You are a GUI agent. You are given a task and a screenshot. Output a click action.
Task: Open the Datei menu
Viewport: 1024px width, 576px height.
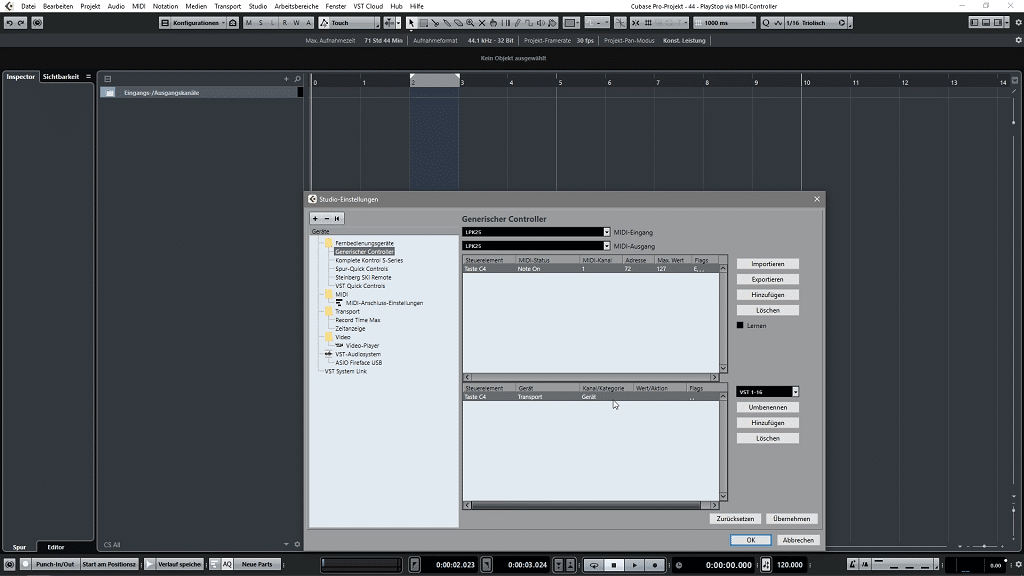pyautogui.click(x=28, y=7)
